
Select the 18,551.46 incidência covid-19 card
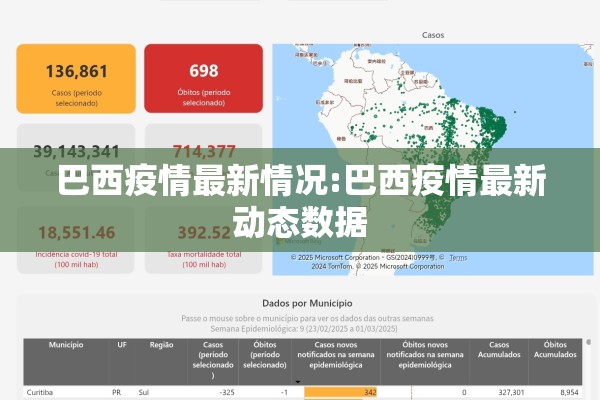tap(76, 240)
